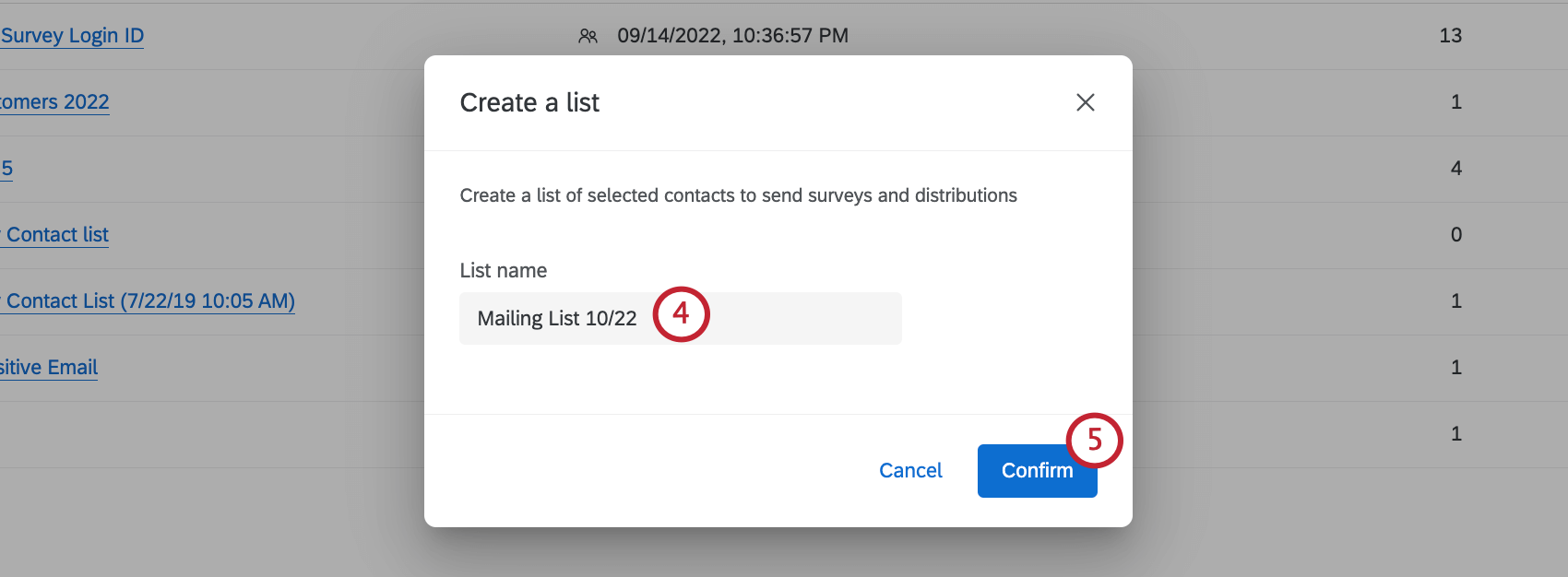Close the Create a list dialog

click(x=1086, y=102)
